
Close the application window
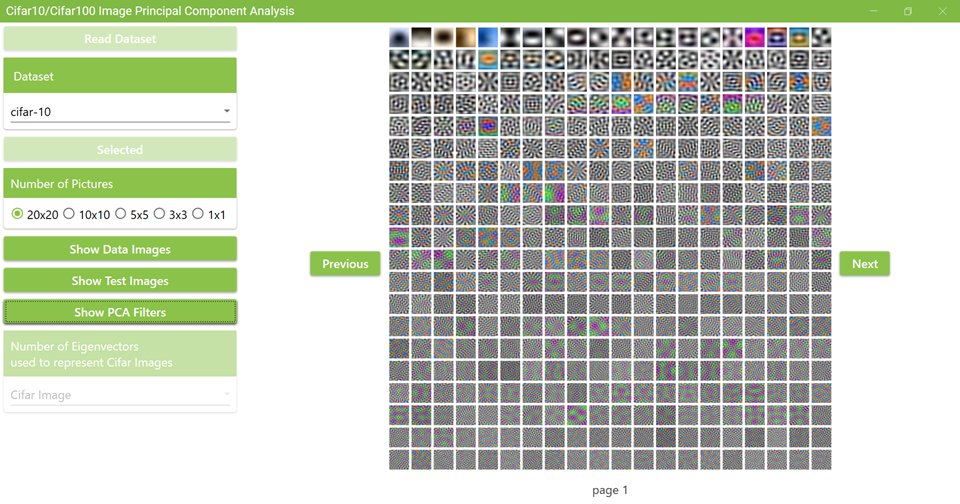[x=942, y=11]
